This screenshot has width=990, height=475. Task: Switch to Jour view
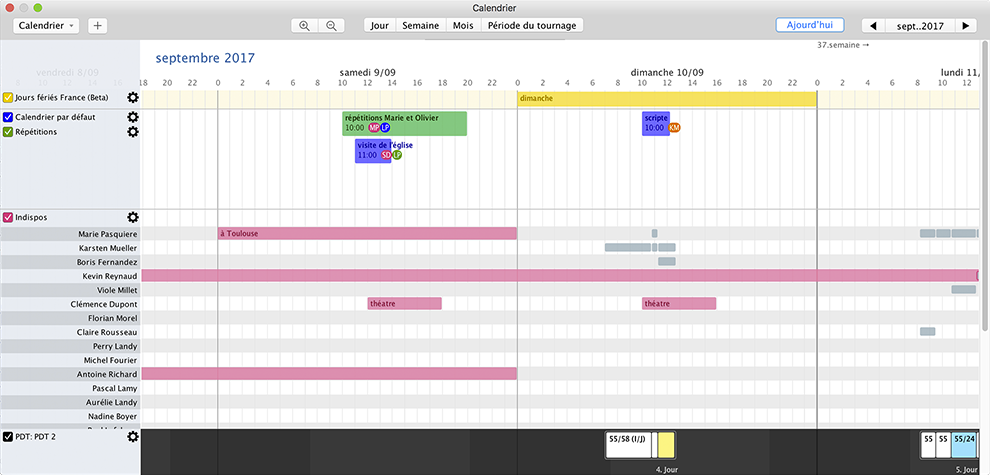click(x=379, y=26)
